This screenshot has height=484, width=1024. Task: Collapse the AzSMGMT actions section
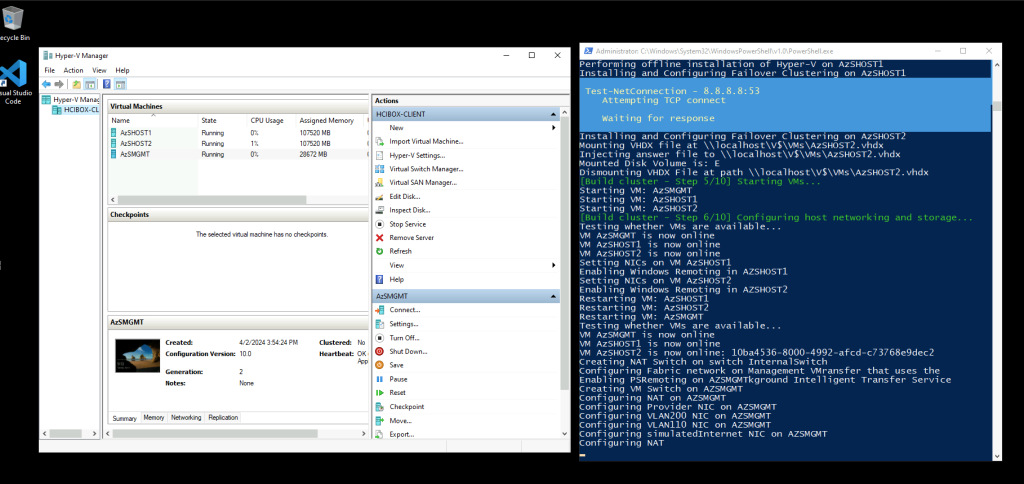tap(553, 296)
